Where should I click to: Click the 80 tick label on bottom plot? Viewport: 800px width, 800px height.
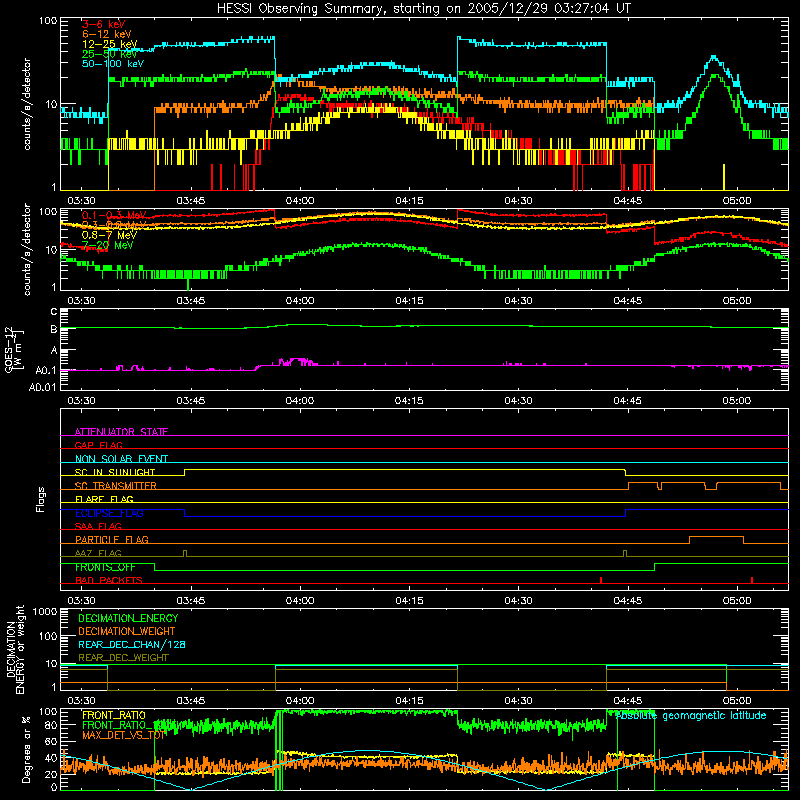pyautogui.click(x=51, y=725)
